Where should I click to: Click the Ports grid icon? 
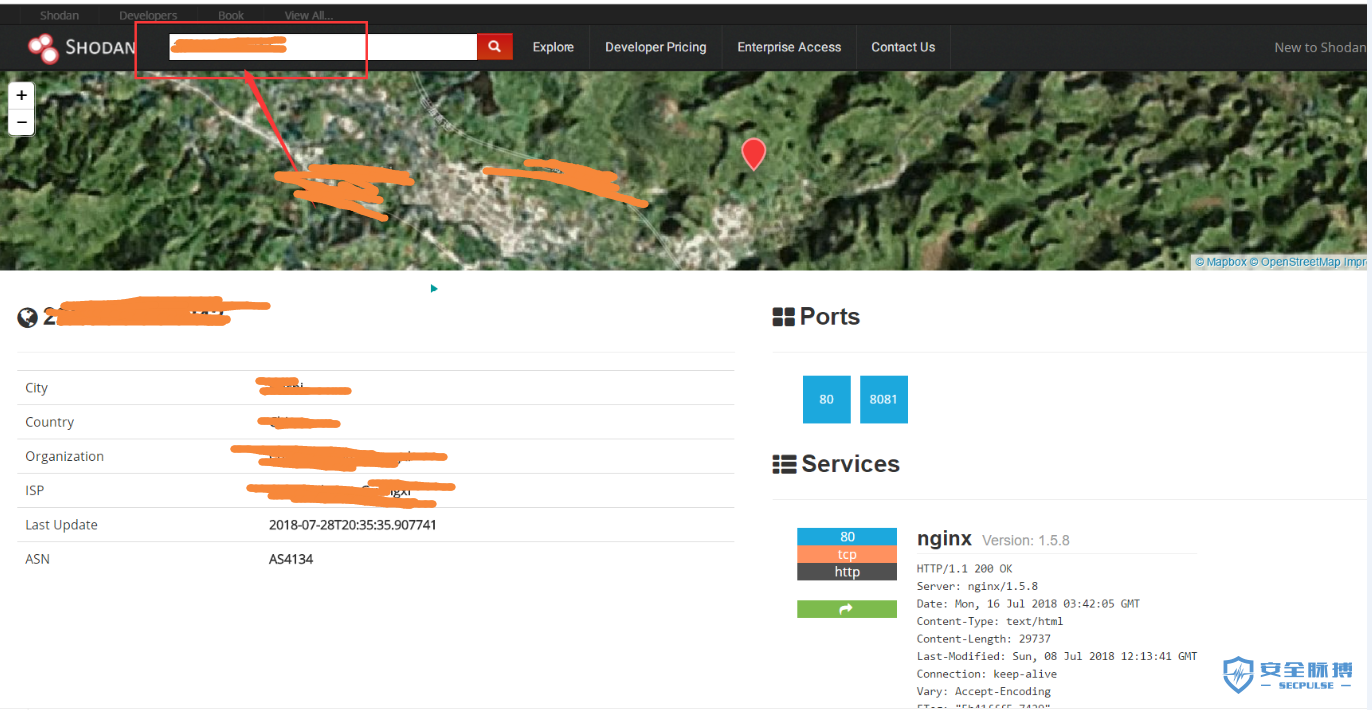pyautogui.click(x=784, y=317)
